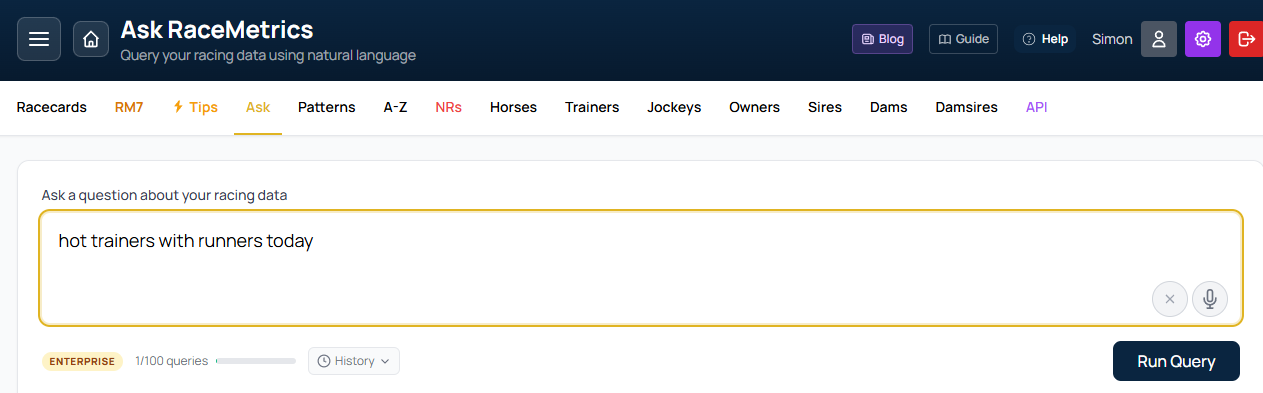Open the user profile icon
Image resolution: width=1263 pixels, height=393 pixels.
coord(1159,39)
